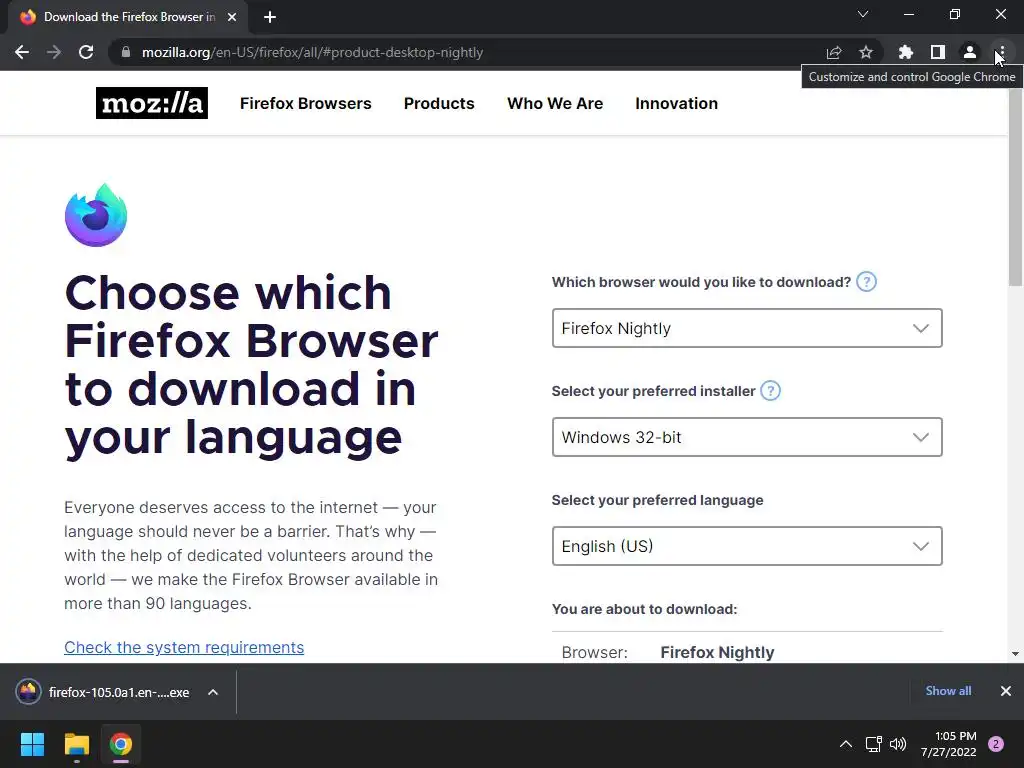This screenshot has height=768, width=1024.
Task: Open the Firefox Browsers menu
Action: pos(306,103)
